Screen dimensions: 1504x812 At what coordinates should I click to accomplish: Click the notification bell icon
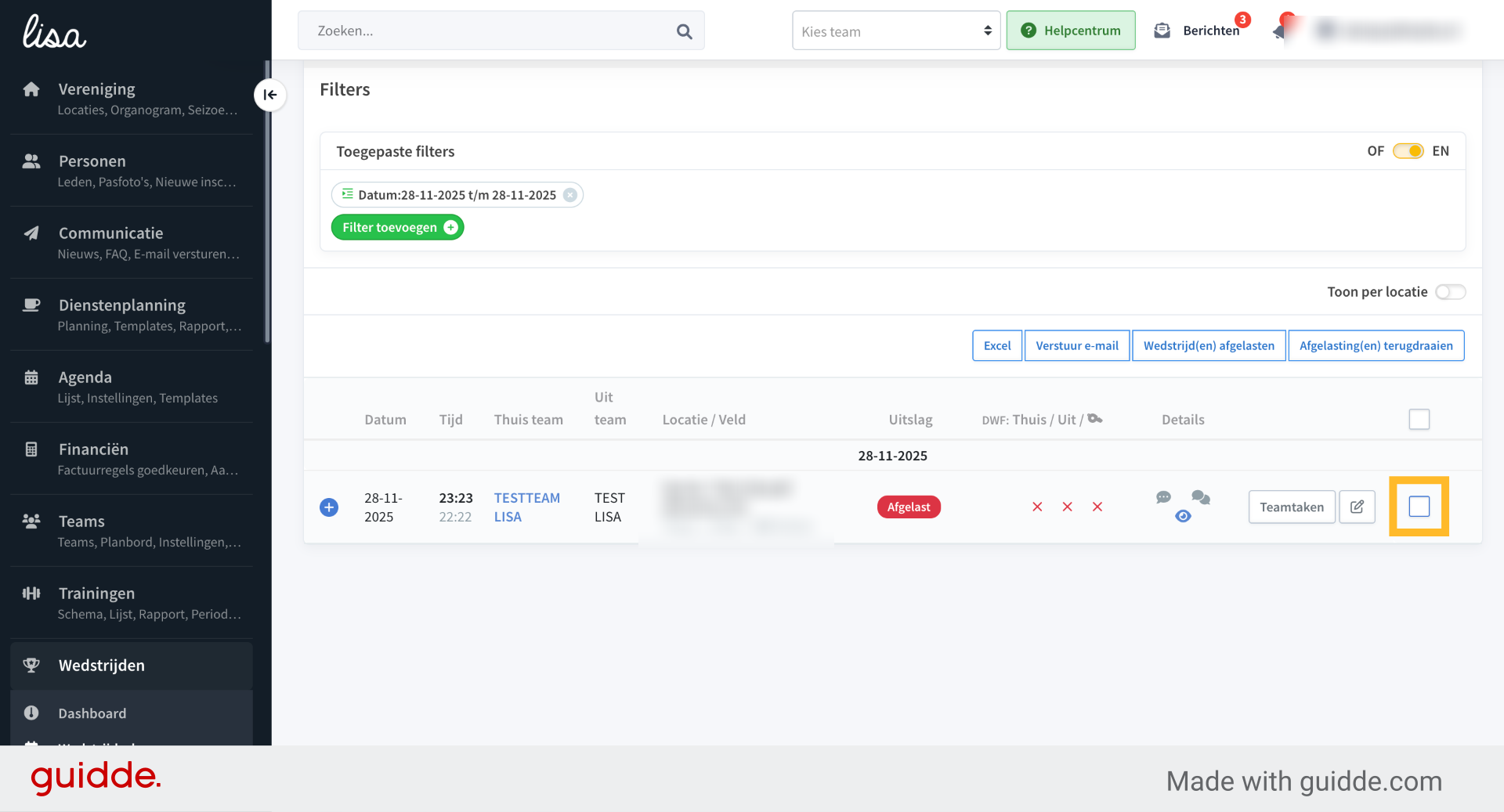[1280, 31]
